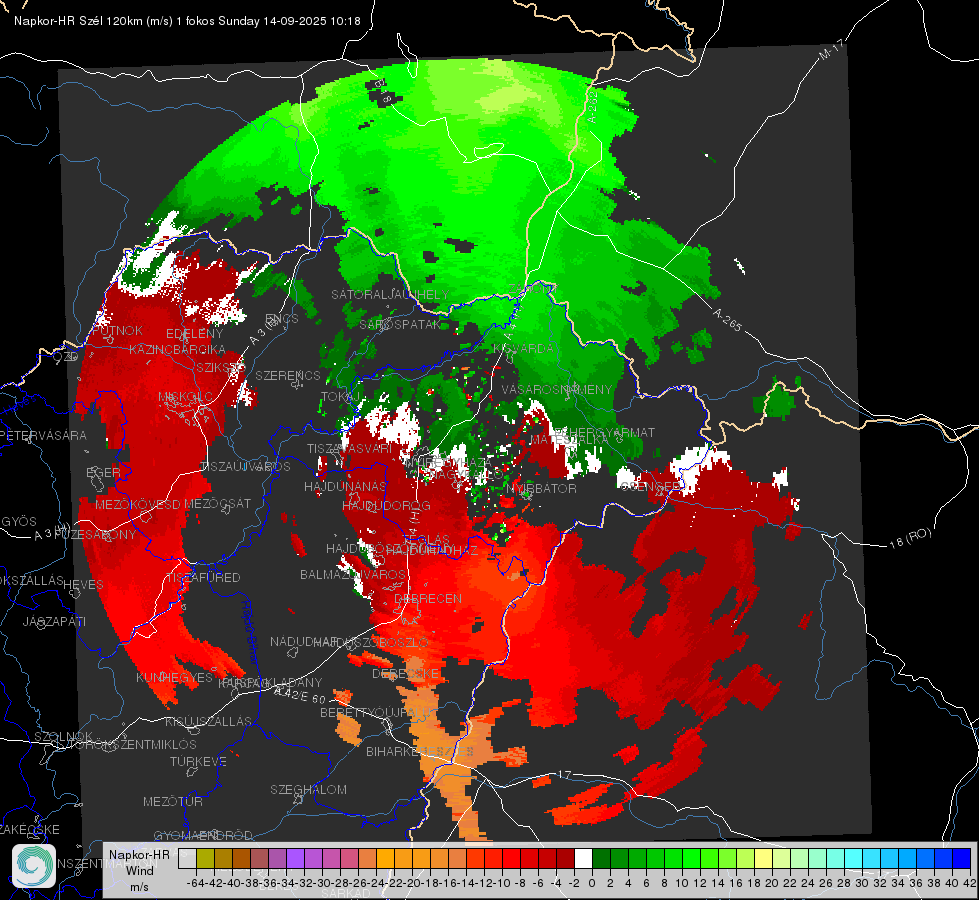Click the PUTNOK town label
Image resolution: width=979 pixels, height=900 pixels.
(x=118, y=330)
